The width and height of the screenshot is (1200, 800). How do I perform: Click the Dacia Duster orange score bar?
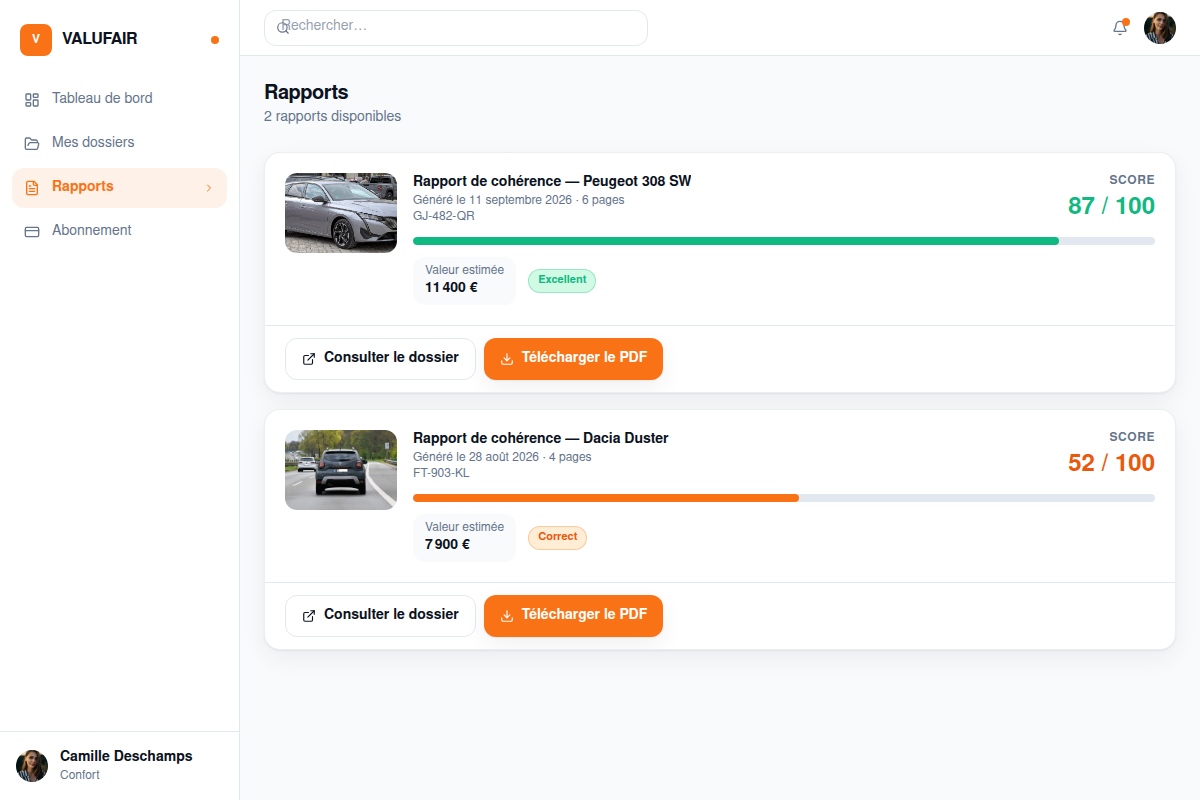pos(606,498)
